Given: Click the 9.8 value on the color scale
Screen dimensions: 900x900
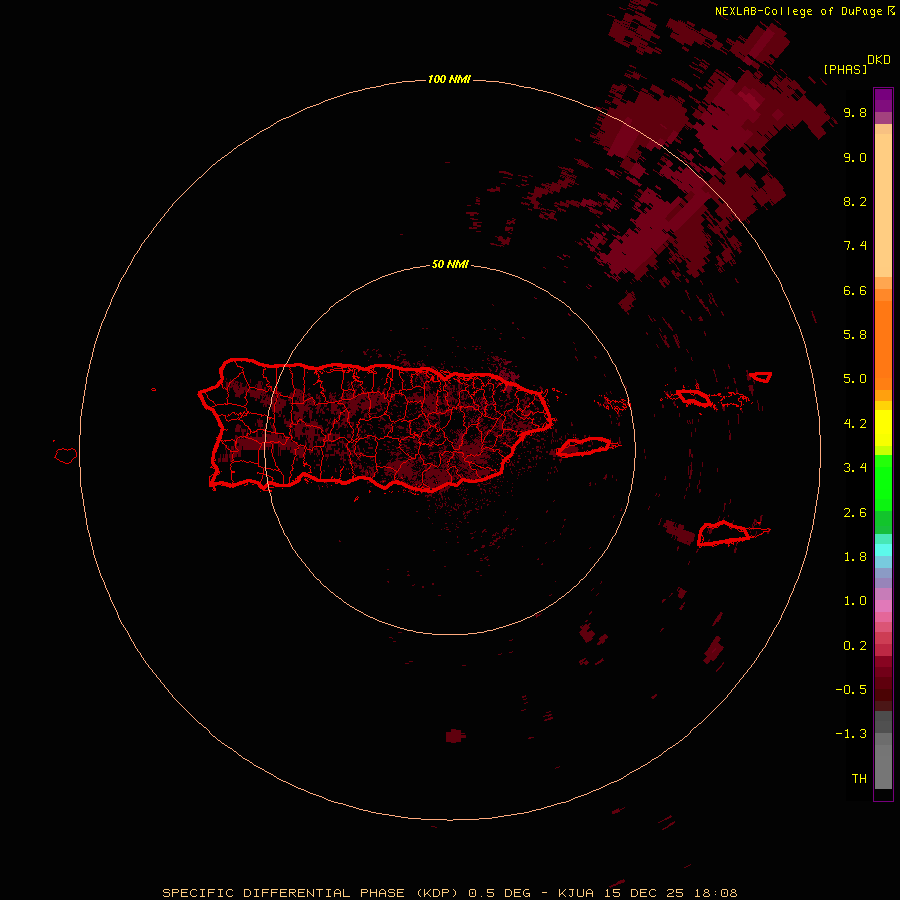Looking at the screenshot, I should coord(855,112).
